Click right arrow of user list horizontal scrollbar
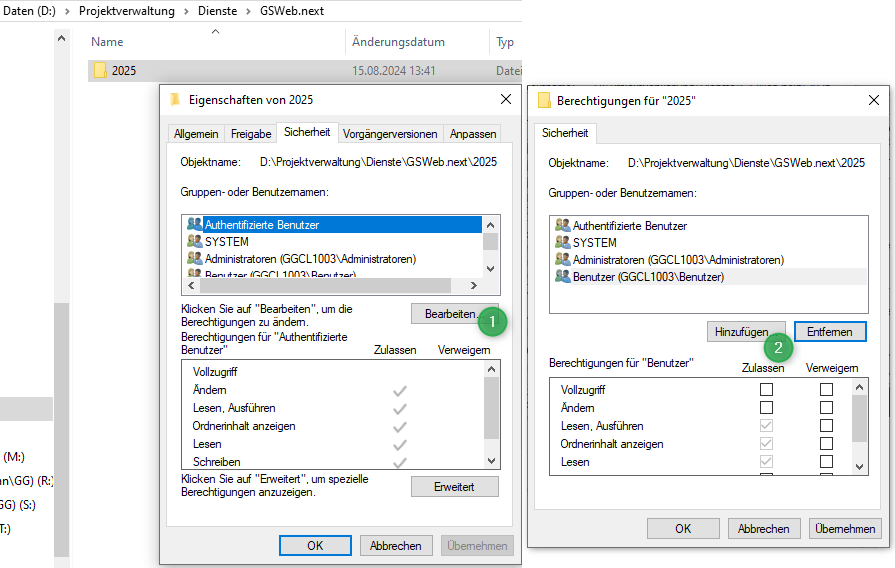 point(473,285)
